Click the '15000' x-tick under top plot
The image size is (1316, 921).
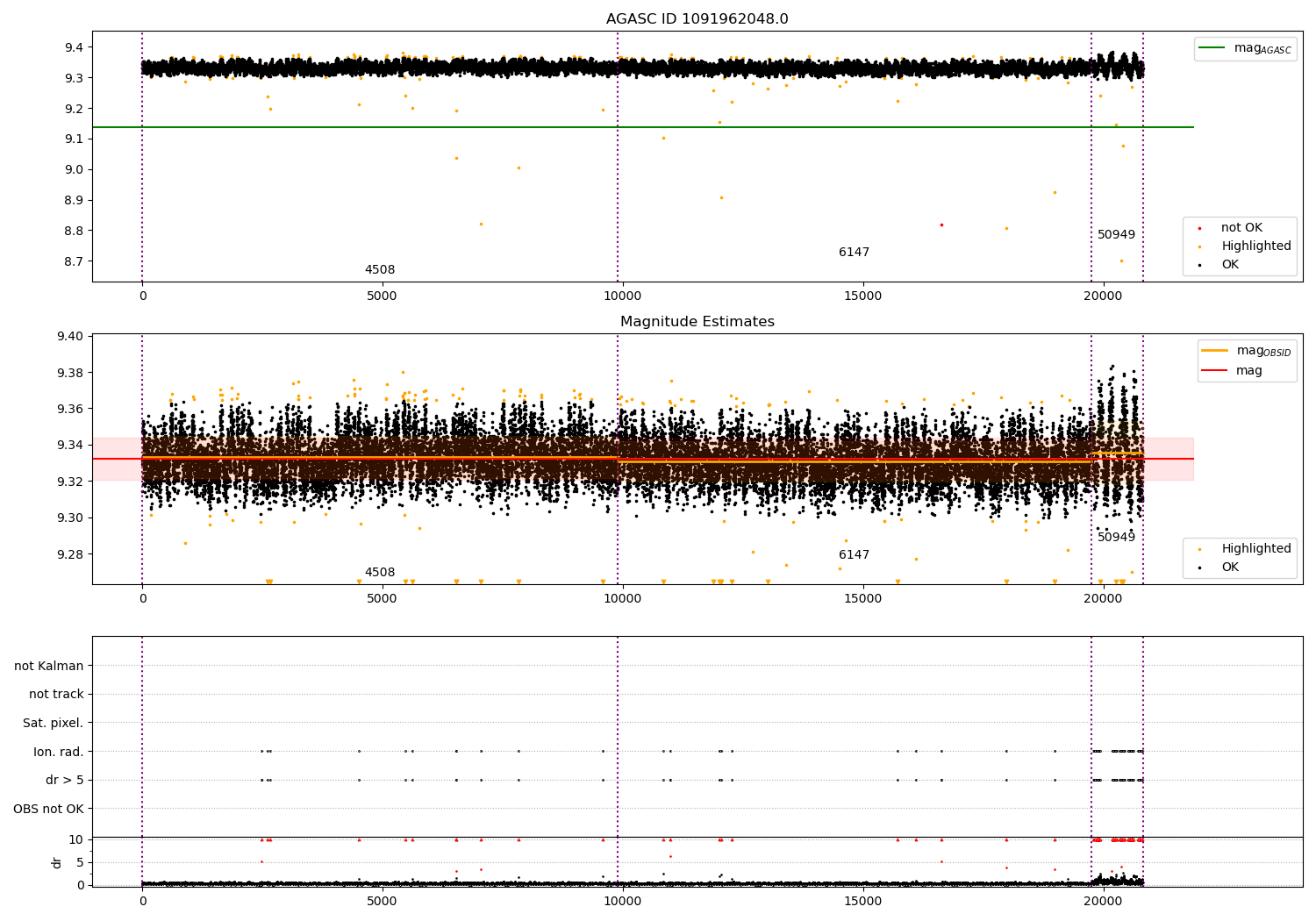coord(862,296)
